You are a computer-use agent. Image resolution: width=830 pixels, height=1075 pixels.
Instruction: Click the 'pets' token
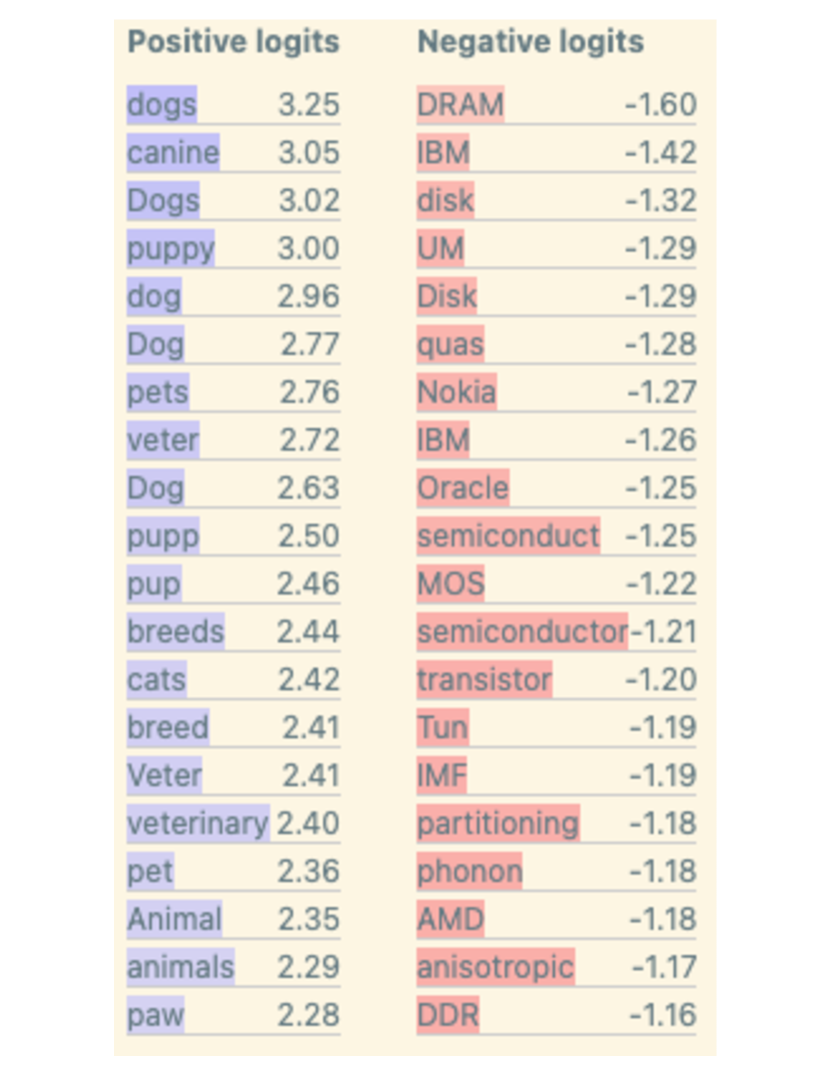tap(158, 392)
